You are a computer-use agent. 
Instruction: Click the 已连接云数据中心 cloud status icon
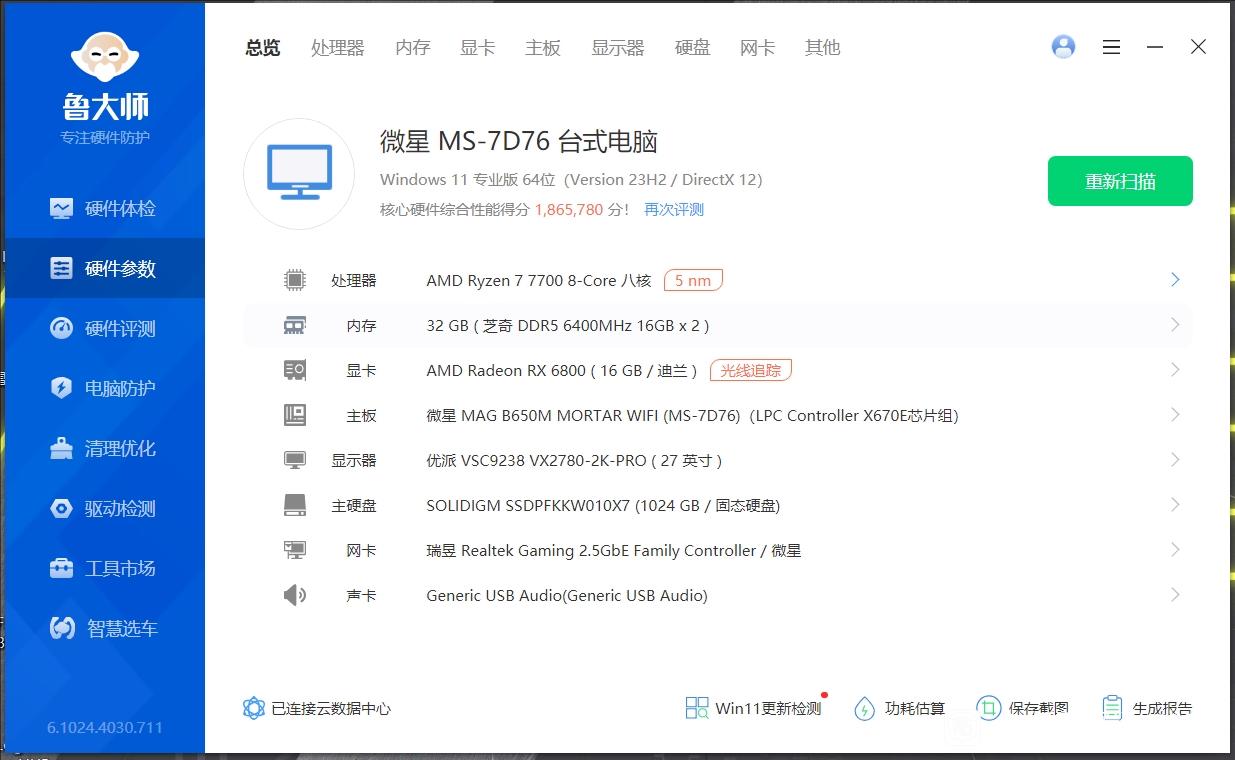pos(254,708)
